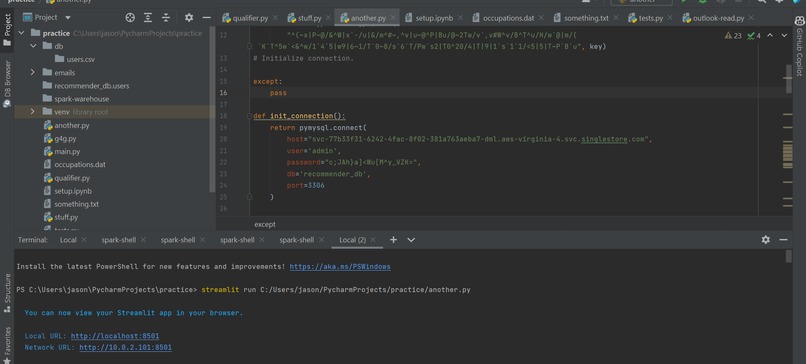
Task: Click Collapse All in Project panel
Action: (x=166, y=17)
